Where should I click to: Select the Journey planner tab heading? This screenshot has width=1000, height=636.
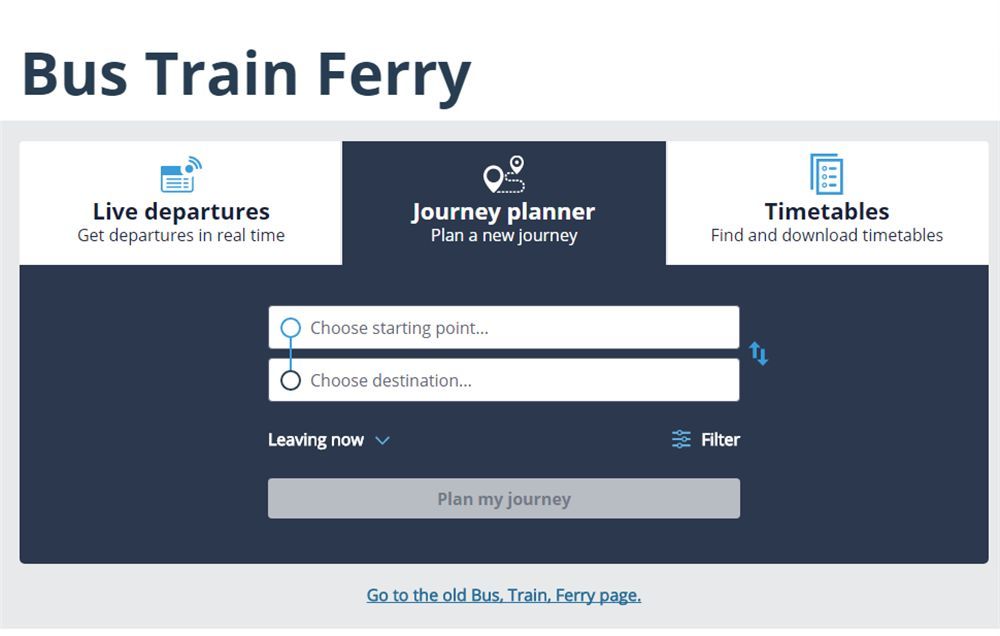click(x=504, y=211)
